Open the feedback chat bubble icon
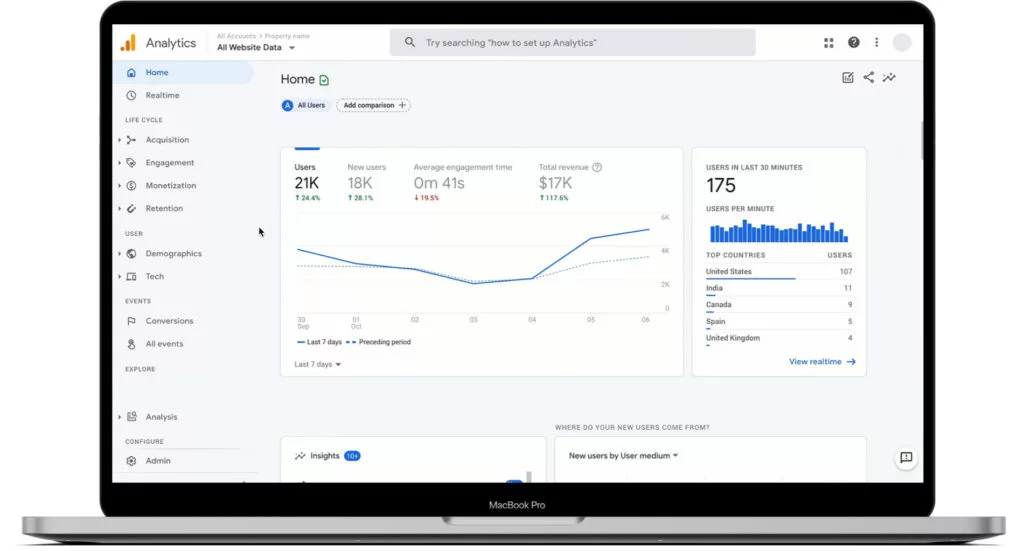Screen dimensions: 1024x551 click(906, 458)
